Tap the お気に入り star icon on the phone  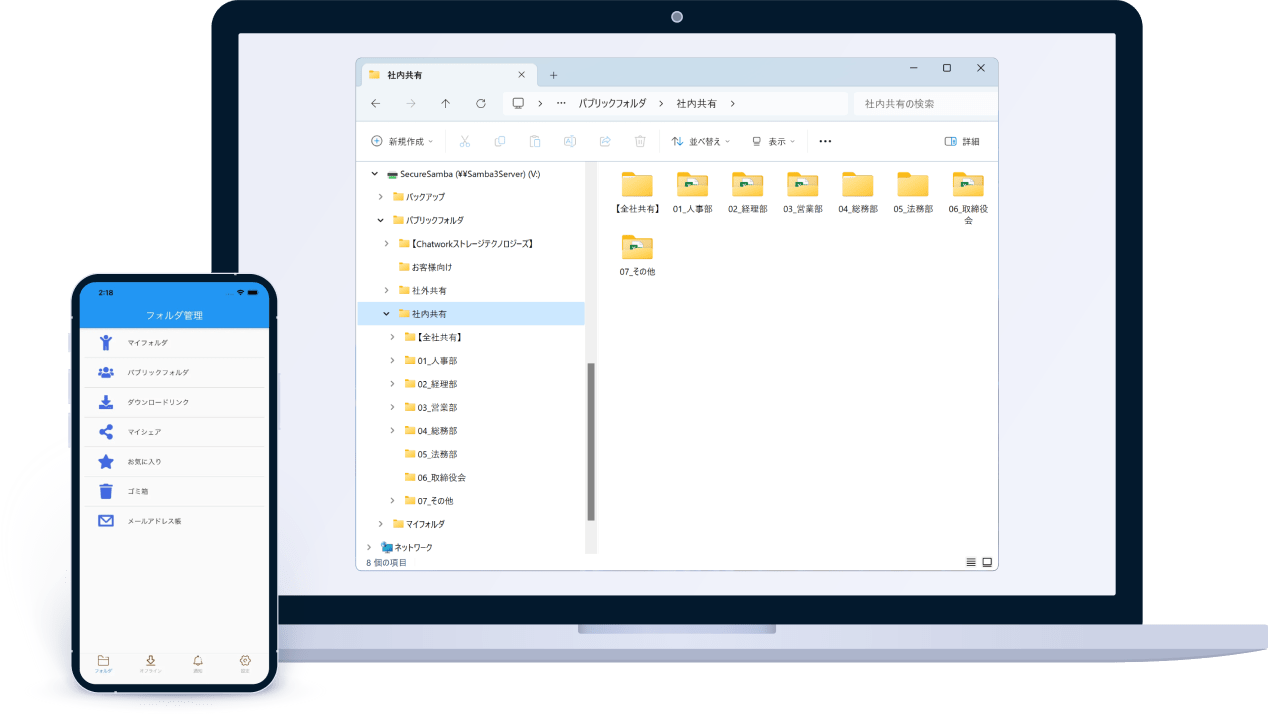pyautogui.click(x=105, y=461)
